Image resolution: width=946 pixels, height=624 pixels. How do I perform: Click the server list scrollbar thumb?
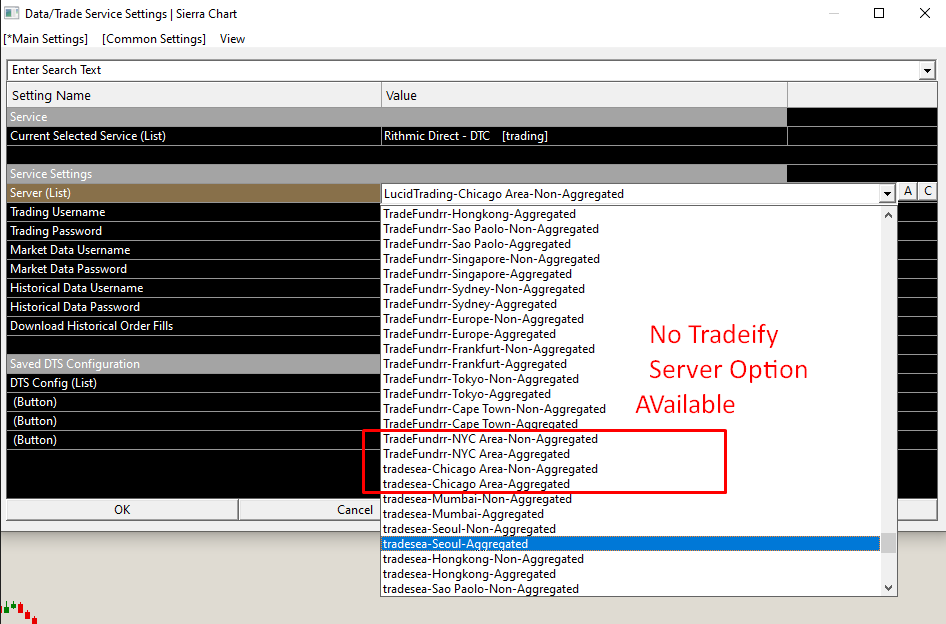pos(888,543)
